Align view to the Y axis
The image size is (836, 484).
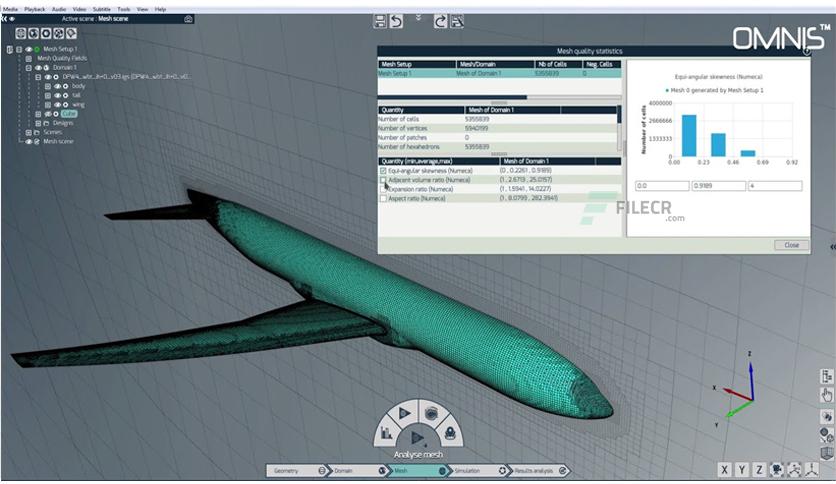[742, 470]
